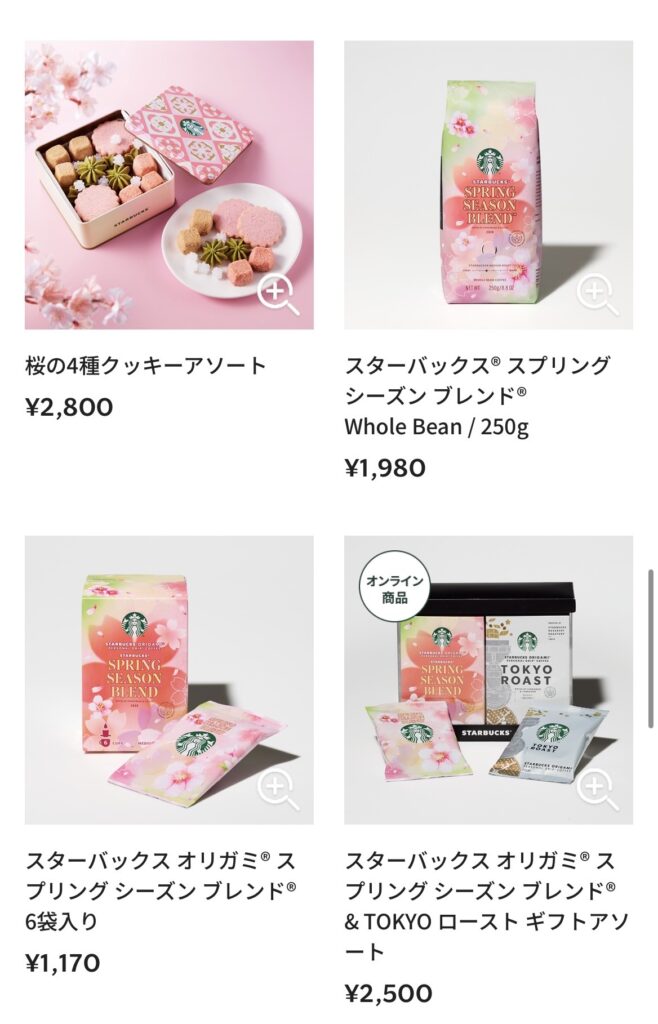
Task: Open スプリング シーズン ブレンド Whole Bean / 250g link
Action: tap(477, 396)
